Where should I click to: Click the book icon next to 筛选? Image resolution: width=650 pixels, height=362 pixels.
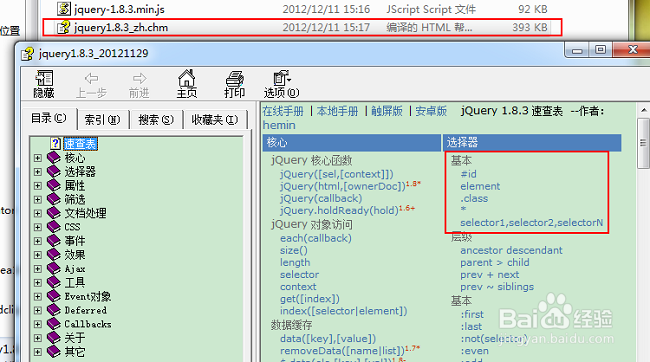[x=53, y=199]
